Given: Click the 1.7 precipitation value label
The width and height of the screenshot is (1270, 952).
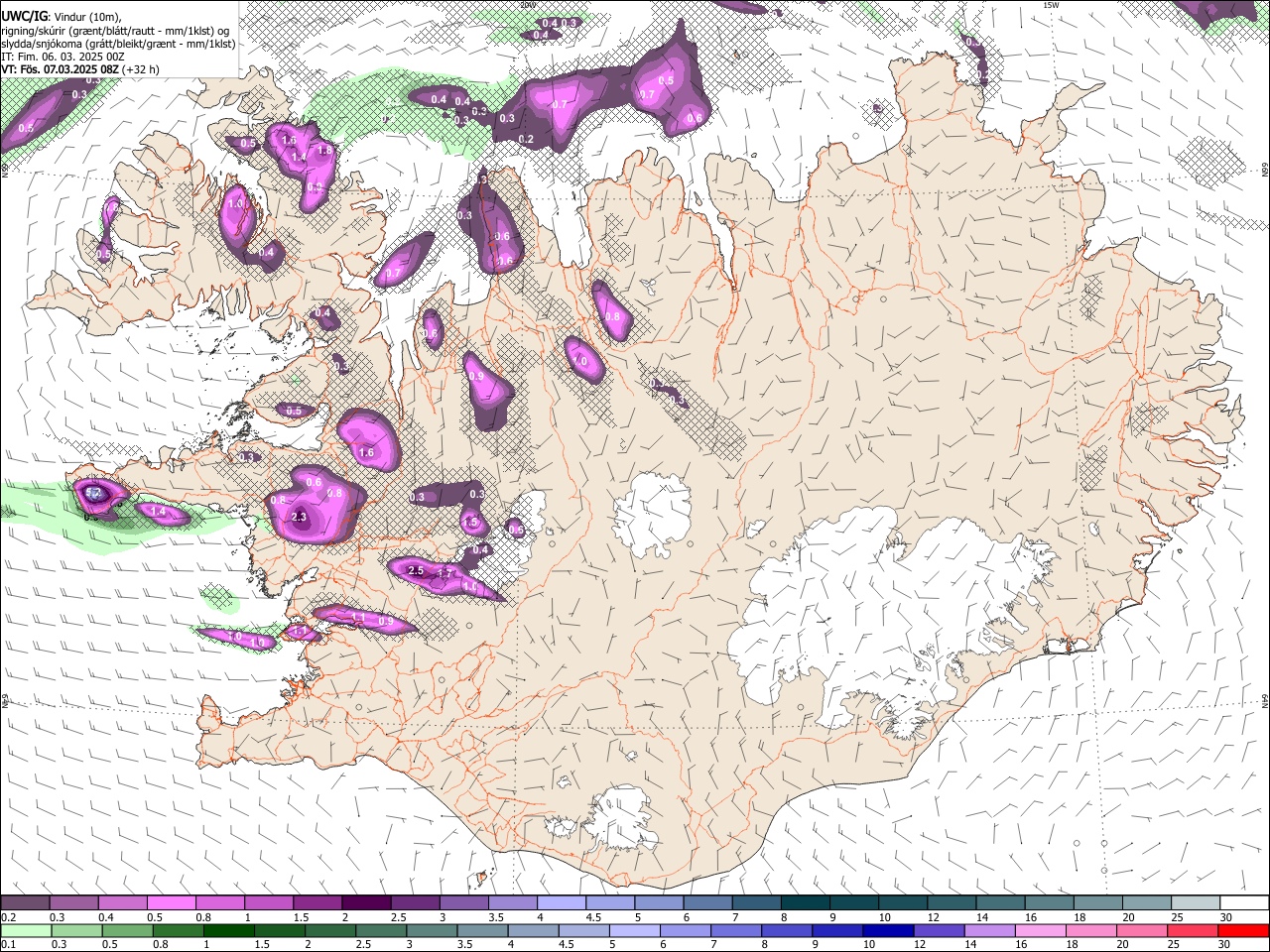Looking at the screenshot, I should point(445,573).
